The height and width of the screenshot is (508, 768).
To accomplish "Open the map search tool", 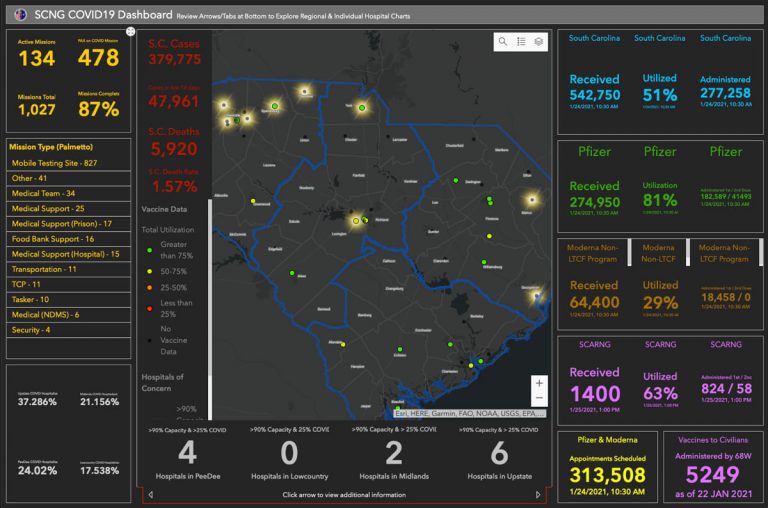I will click(503, 42).
